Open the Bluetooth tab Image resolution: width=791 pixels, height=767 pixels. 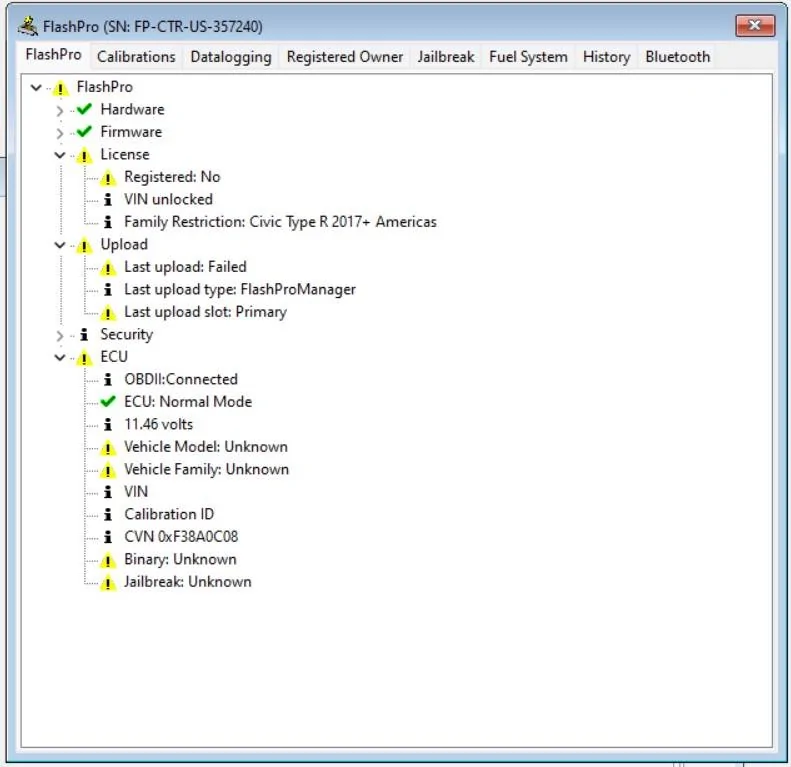pos(677,57)
